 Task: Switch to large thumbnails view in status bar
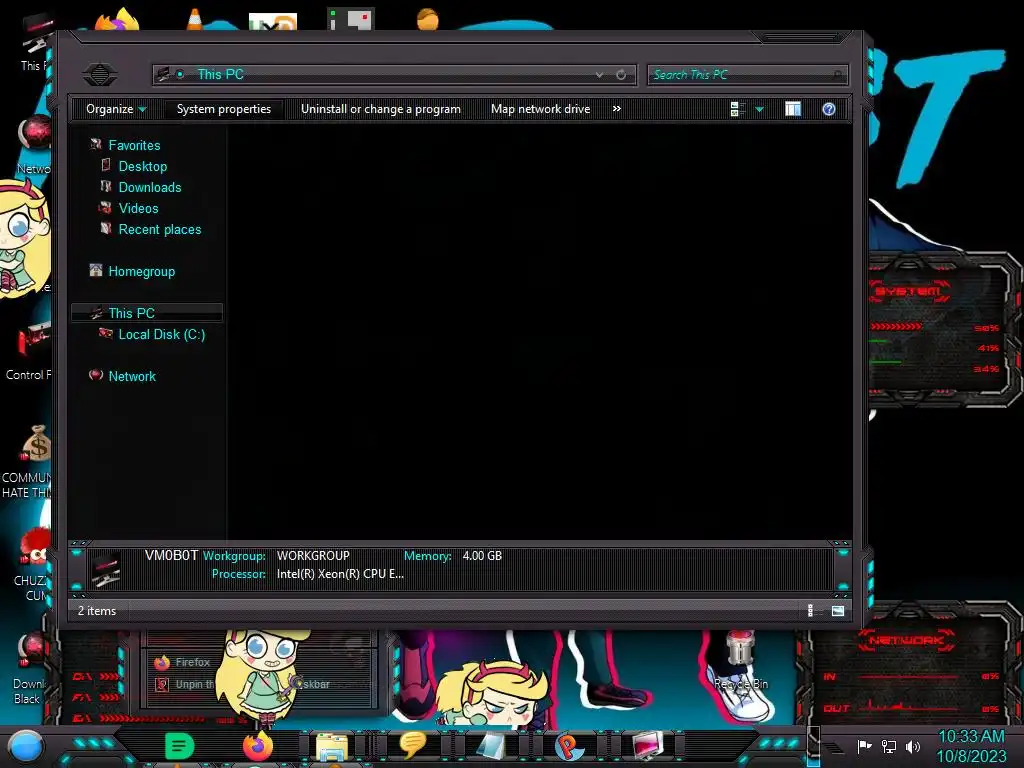pyautogui.click(x=838, y=611)
